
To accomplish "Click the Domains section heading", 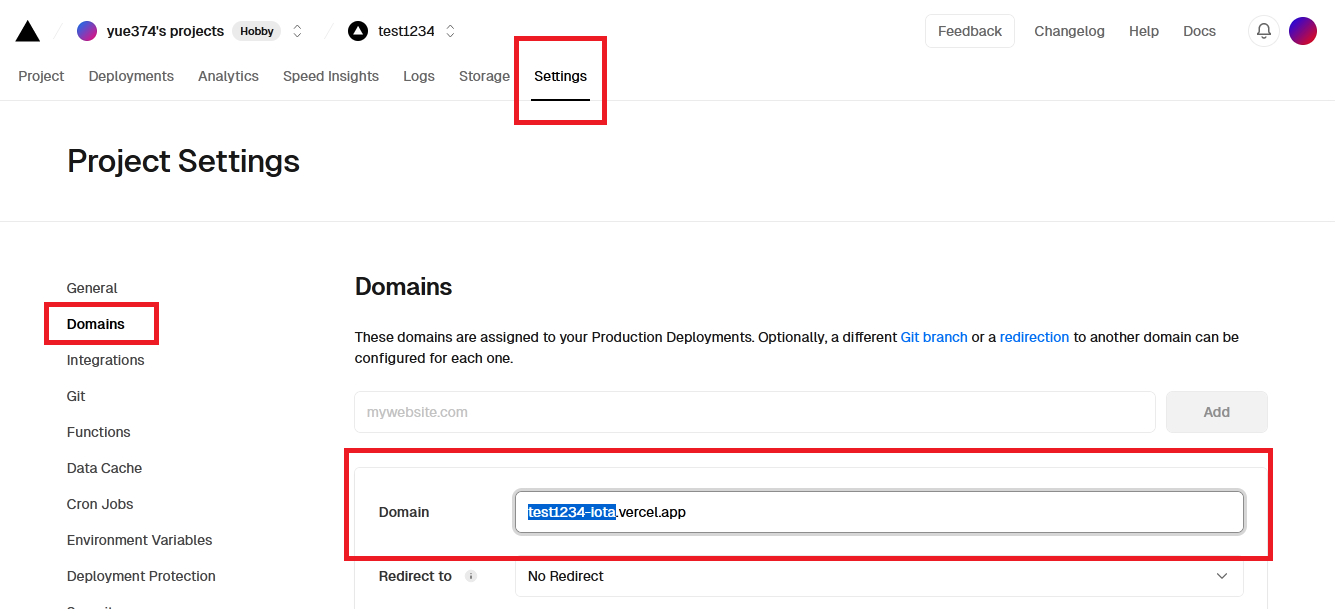I will 403,287.
